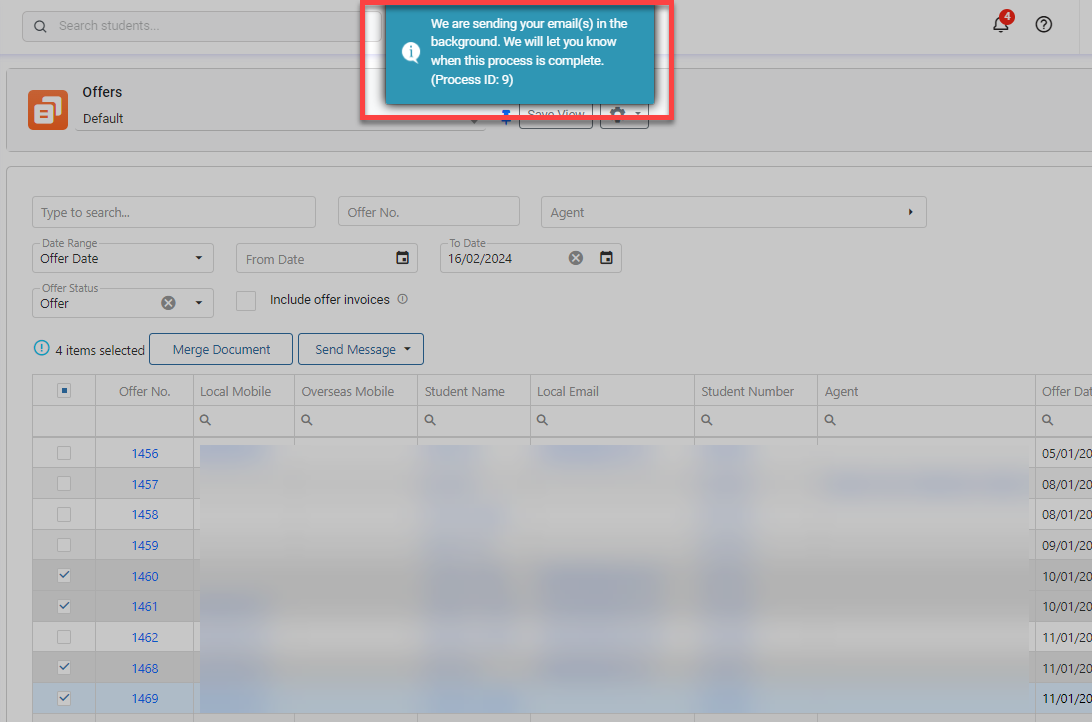Open the From Date calendar picker
The width and height of the screenshot is (1092, 722).
pyautogui.click(x=402, y=258)
